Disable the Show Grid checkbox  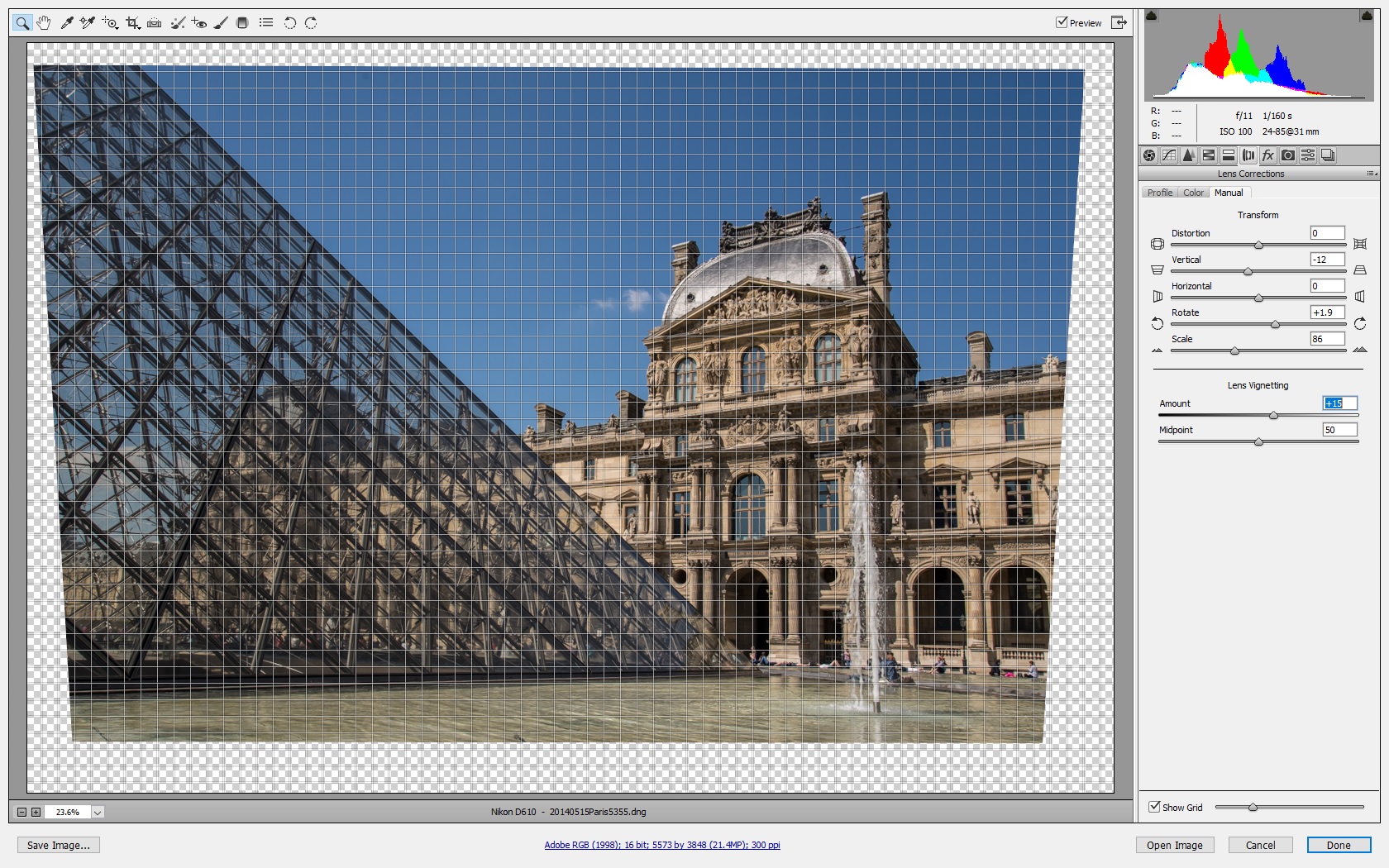tap(1154, 807)
